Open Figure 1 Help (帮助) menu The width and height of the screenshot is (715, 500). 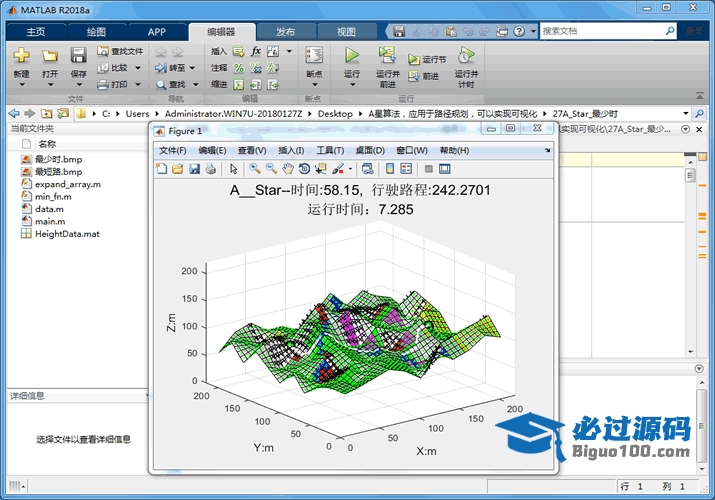click(x=454, y=150)
